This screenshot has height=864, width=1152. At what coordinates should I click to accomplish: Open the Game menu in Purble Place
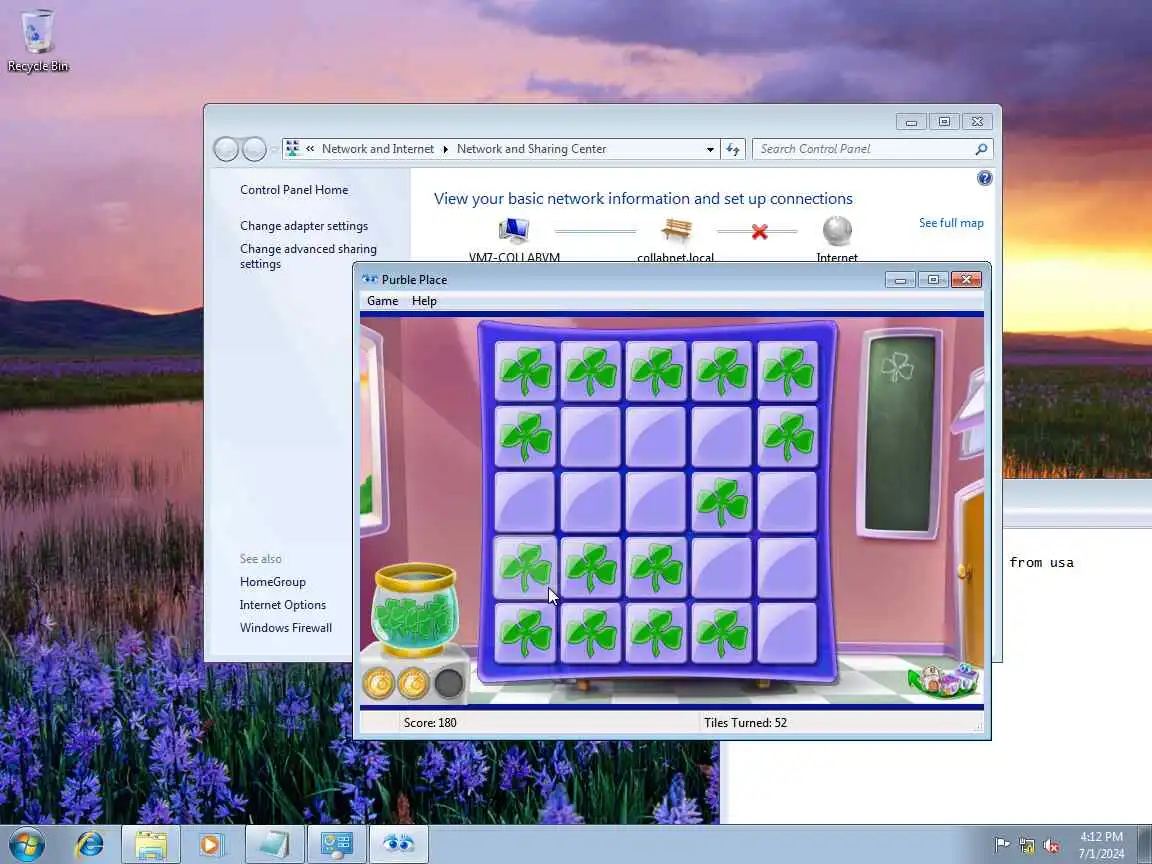click(x=382, y=300)
